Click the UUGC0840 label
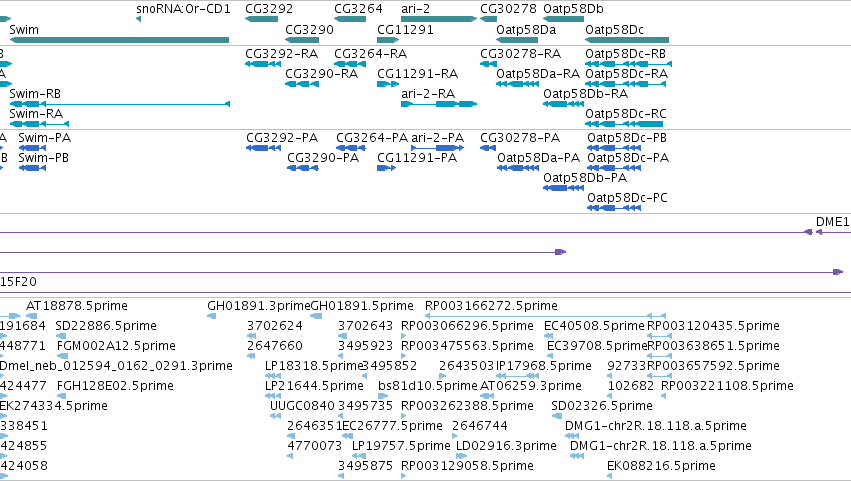Image resolution: width=851 pixels, height=481 pixels. 302,406
